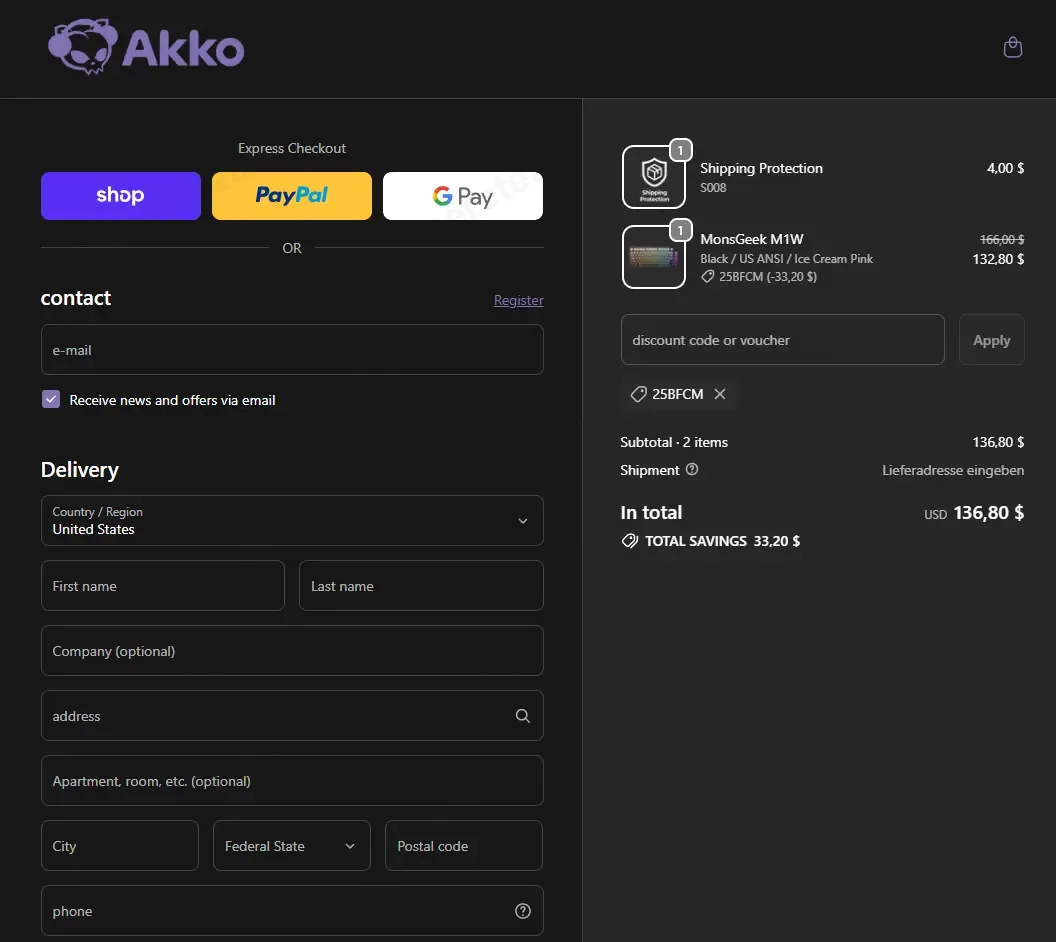The width and height of the screenshot is (1056, 942).
Task: Click the Total Savings tag icon
Action: click(x=630, y=541)
